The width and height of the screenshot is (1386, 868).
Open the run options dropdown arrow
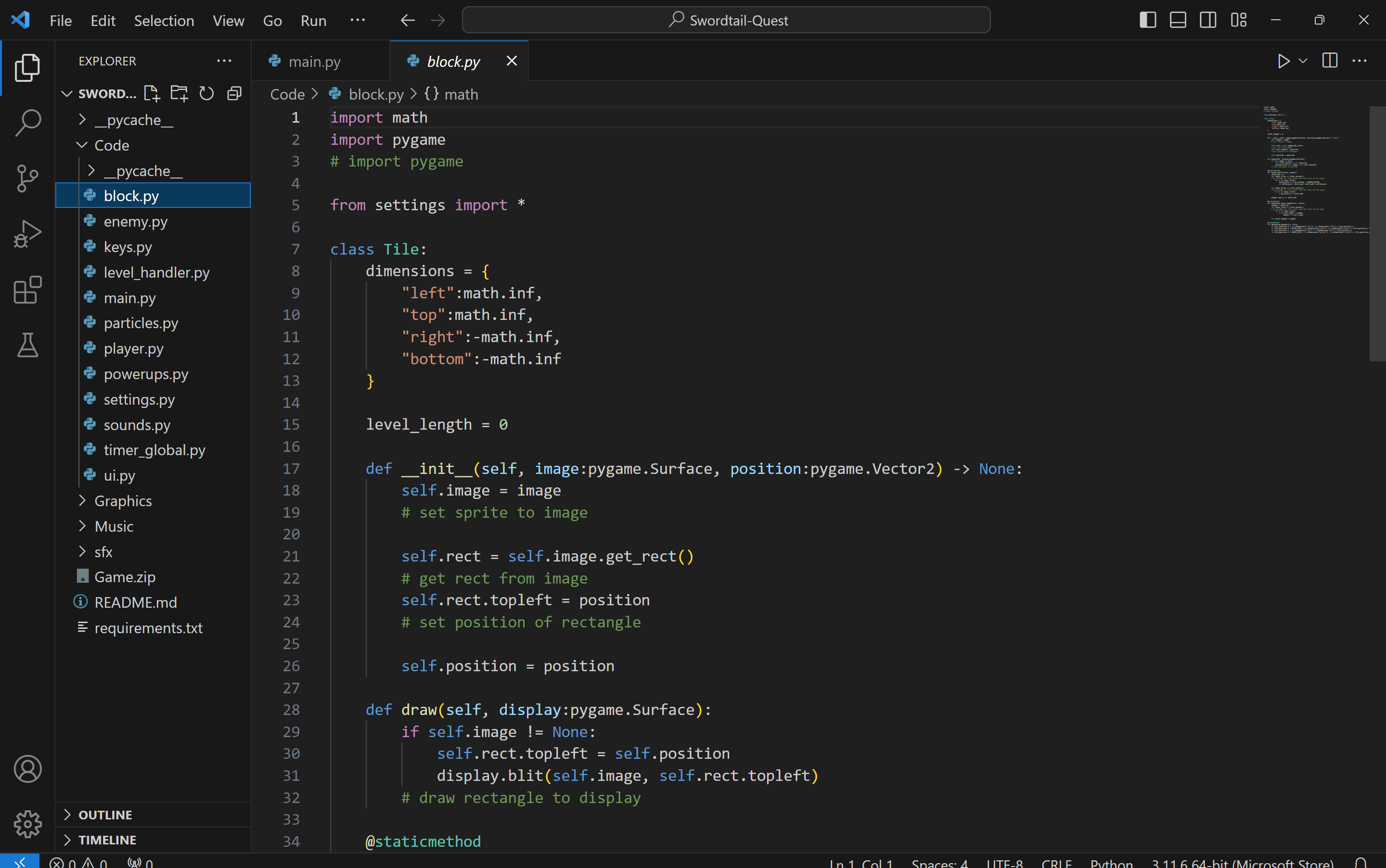tap(1303, 61)
